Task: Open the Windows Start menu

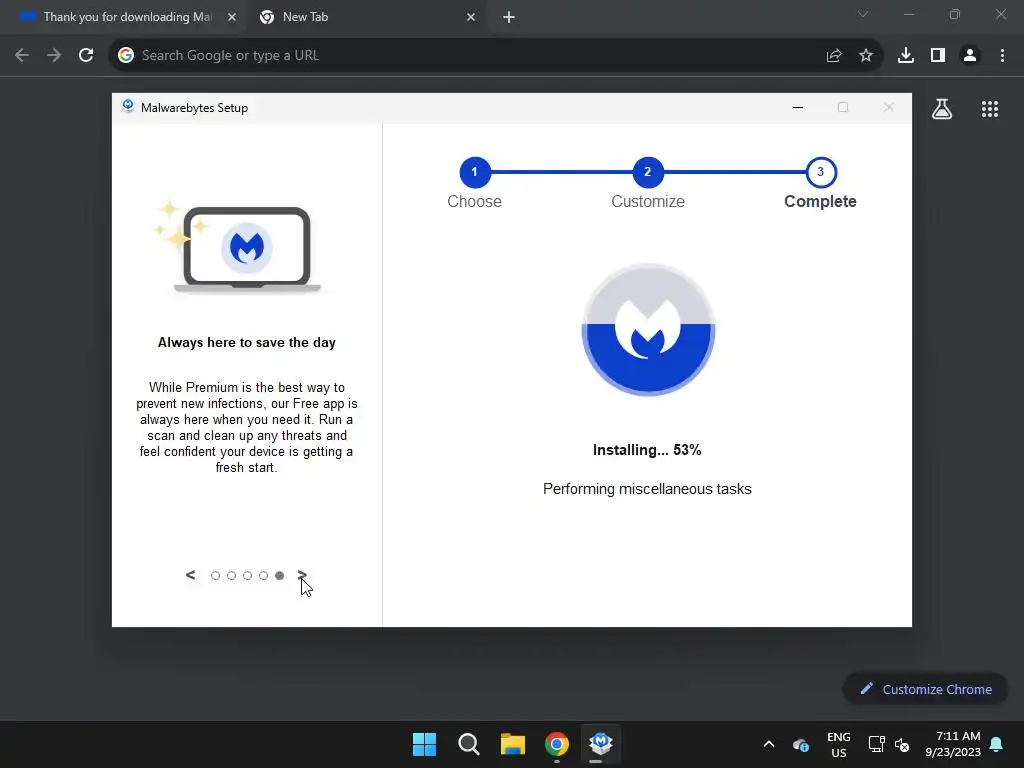Action: coord(424,744)
